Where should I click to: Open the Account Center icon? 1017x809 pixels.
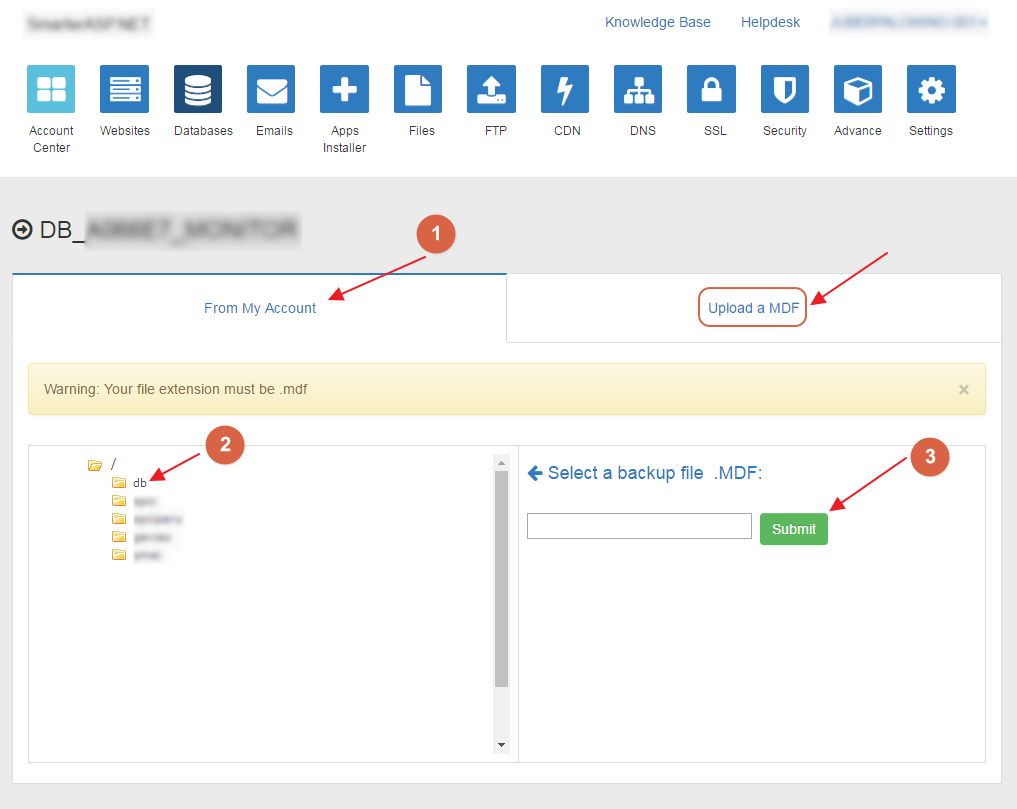(51, 89)
